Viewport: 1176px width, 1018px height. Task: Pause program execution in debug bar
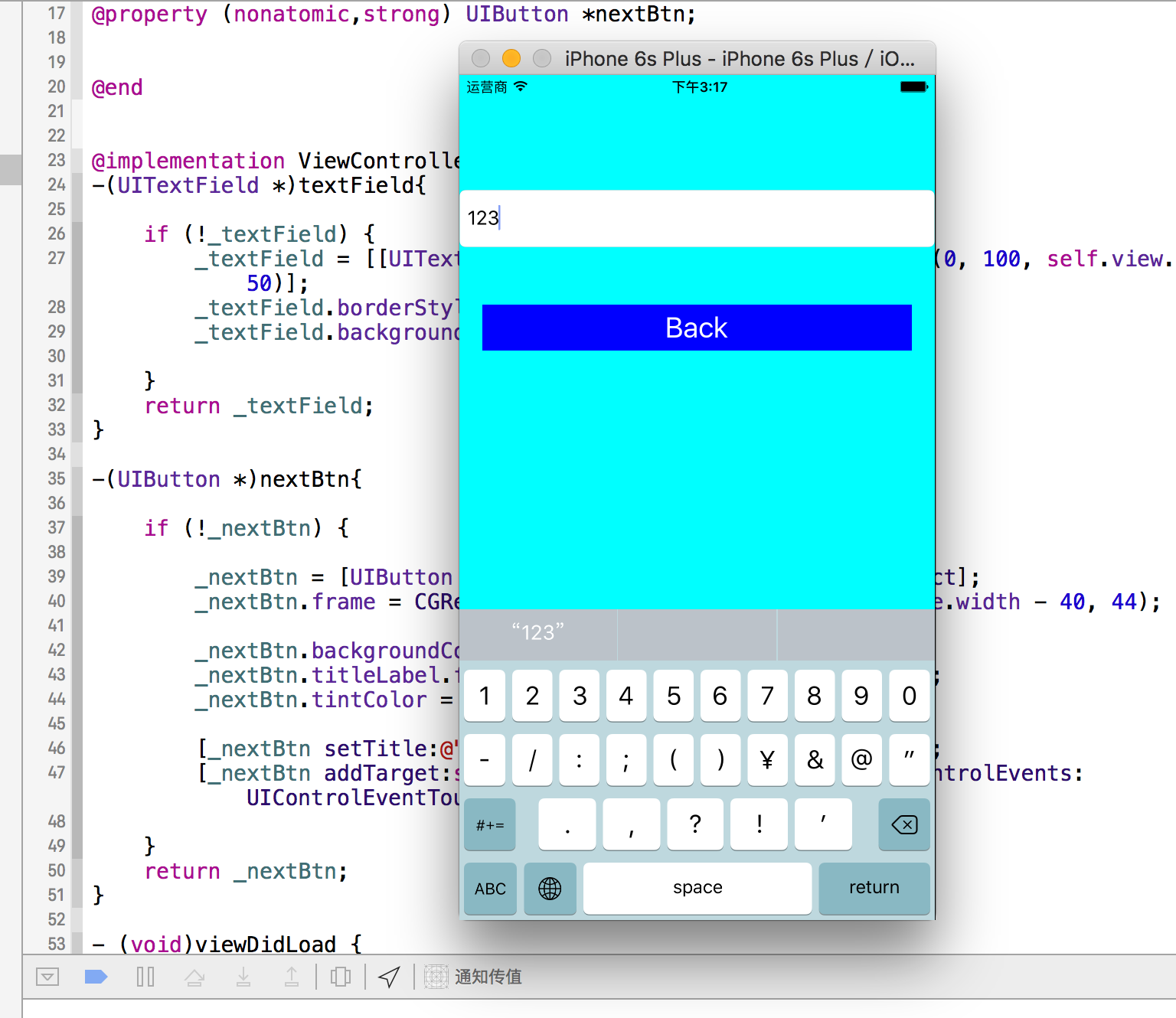tap(145, 977)
